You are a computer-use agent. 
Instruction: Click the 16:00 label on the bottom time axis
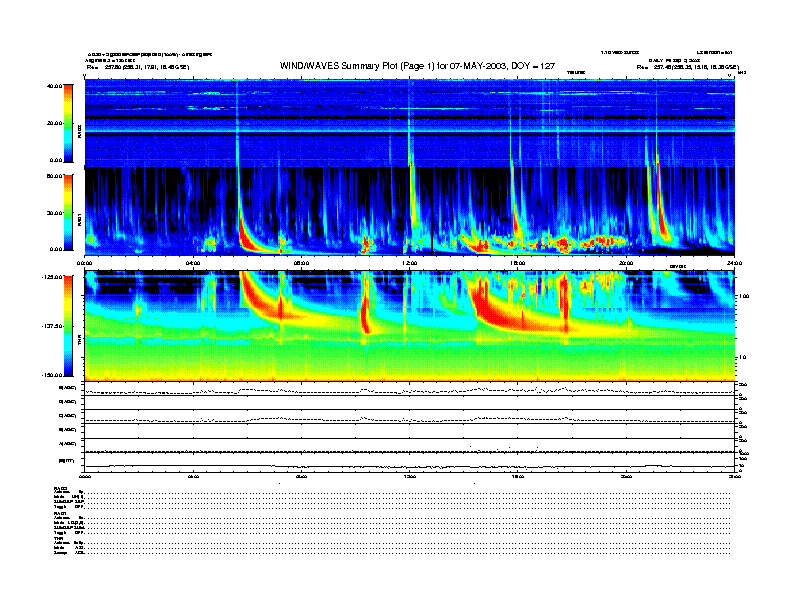(x=518, y=476)
